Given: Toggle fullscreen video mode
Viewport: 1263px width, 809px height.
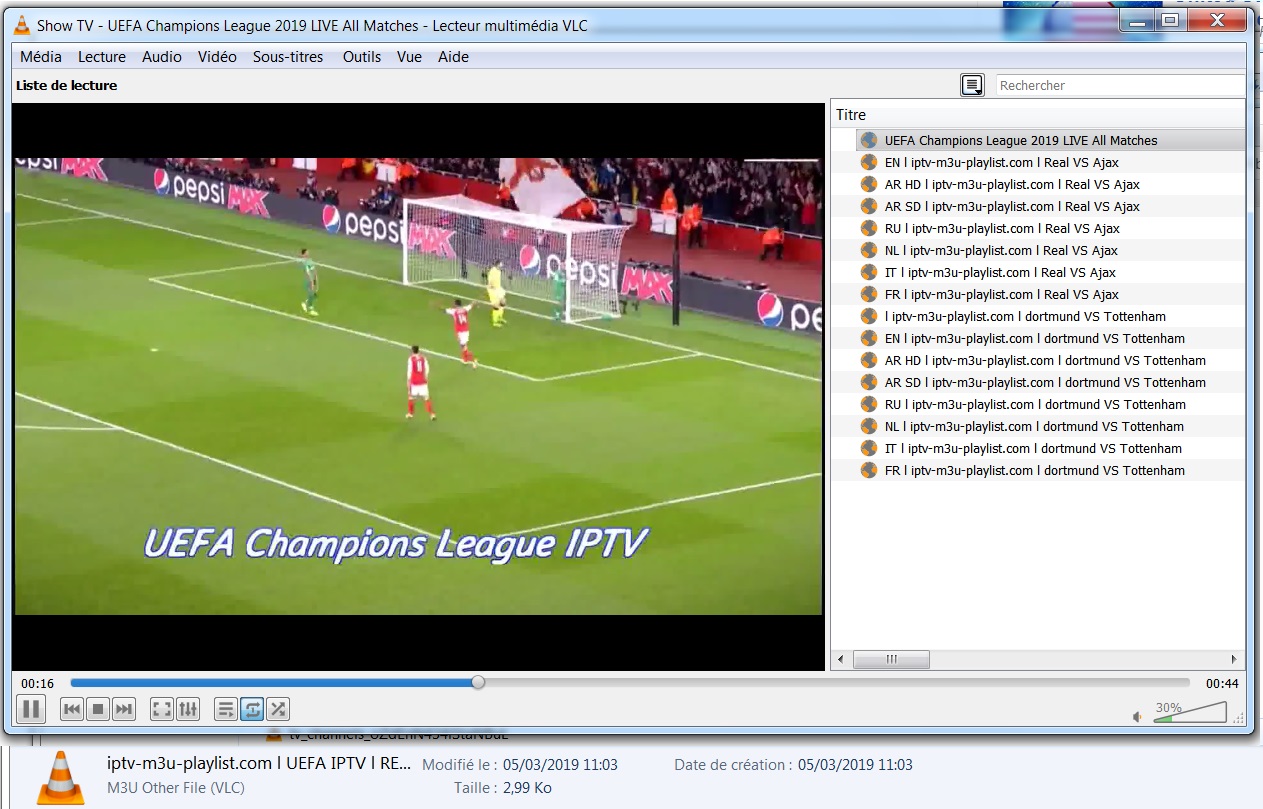Looking at the screenshot, I should [x=162, y=709].
